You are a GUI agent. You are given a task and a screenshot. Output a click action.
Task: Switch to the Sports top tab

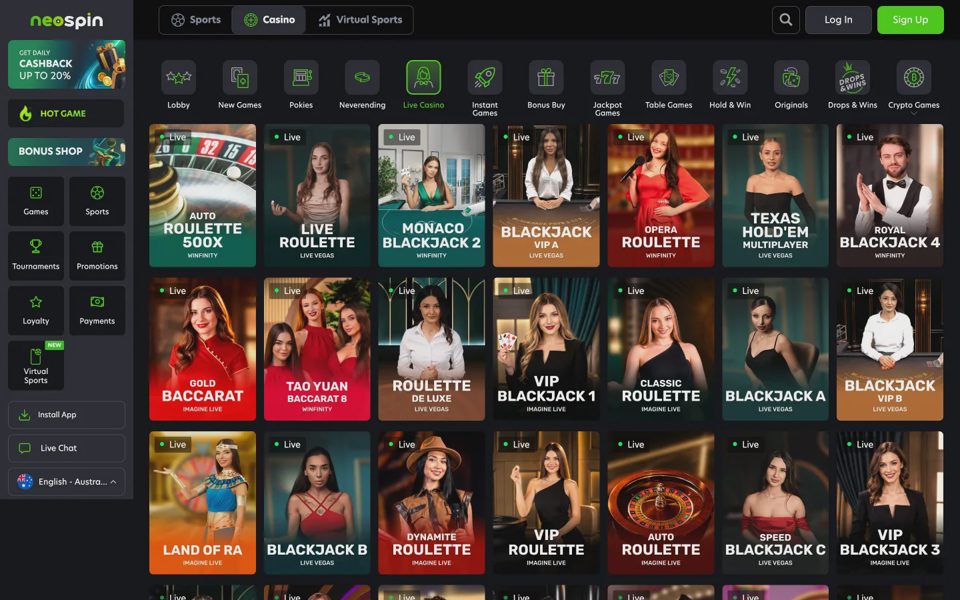[195, 20]
